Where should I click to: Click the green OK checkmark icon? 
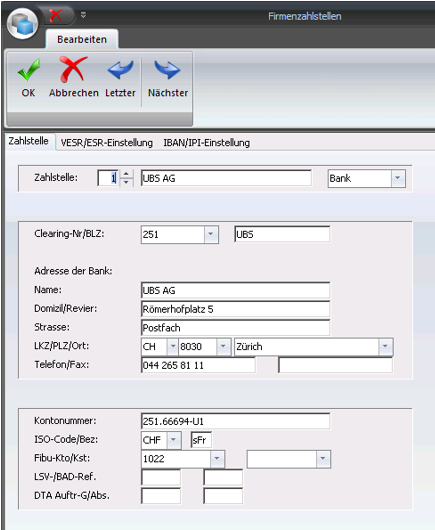[x=29, y=70]
